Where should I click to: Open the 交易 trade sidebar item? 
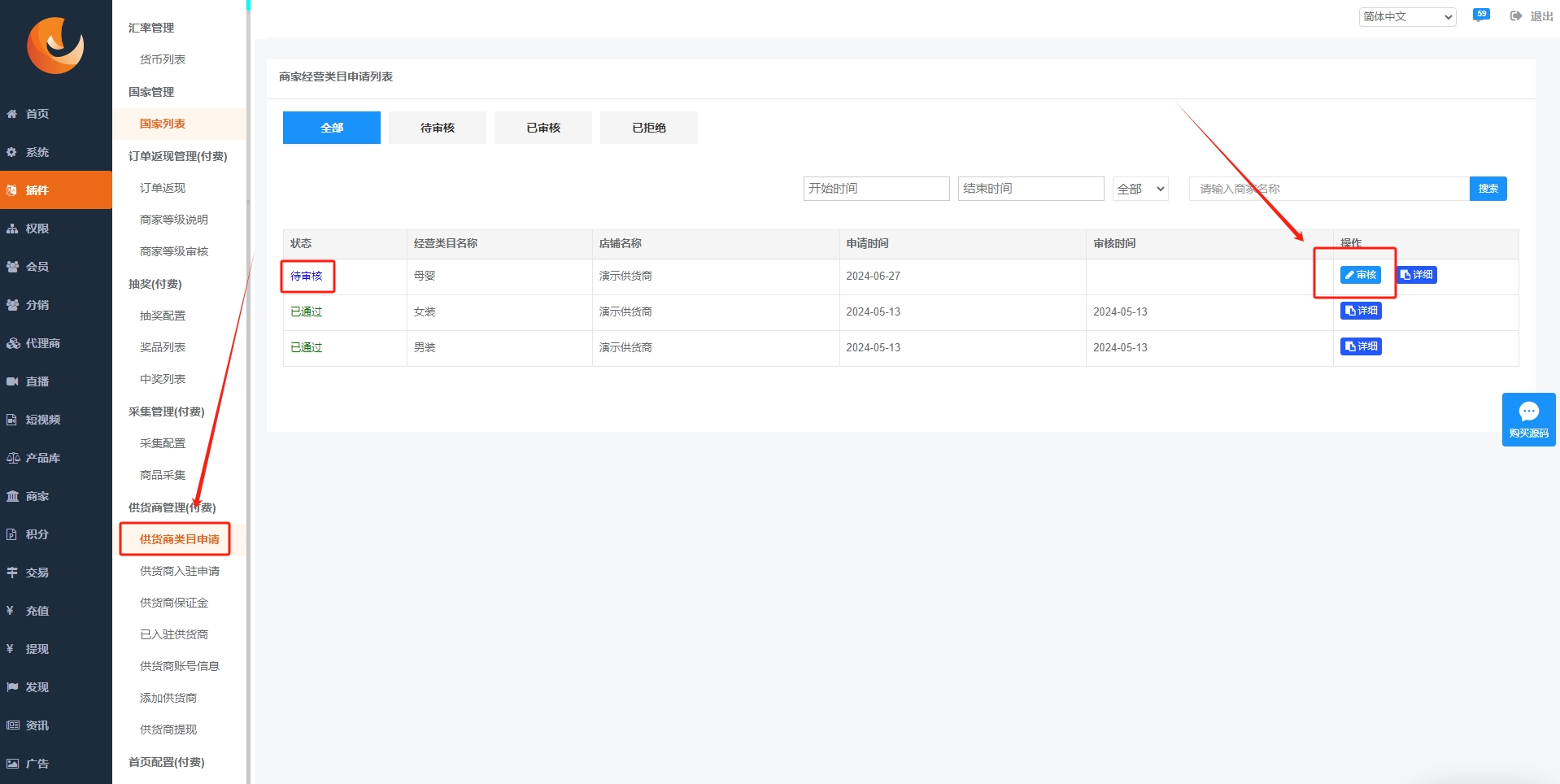click(x=56, y=573)
